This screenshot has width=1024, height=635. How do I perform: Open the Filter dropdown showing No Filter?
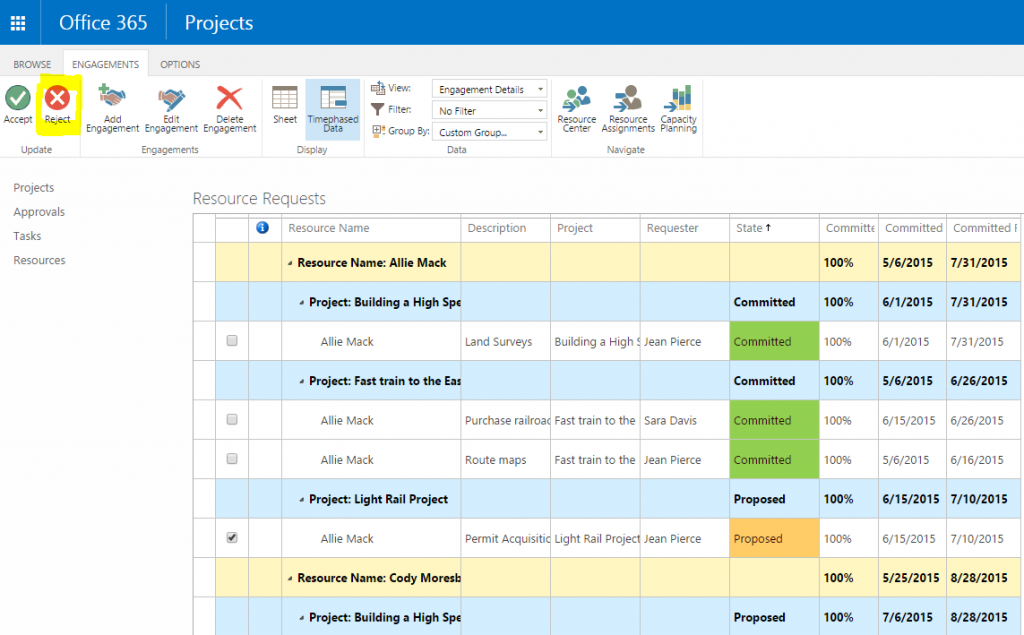click(490, 111)
